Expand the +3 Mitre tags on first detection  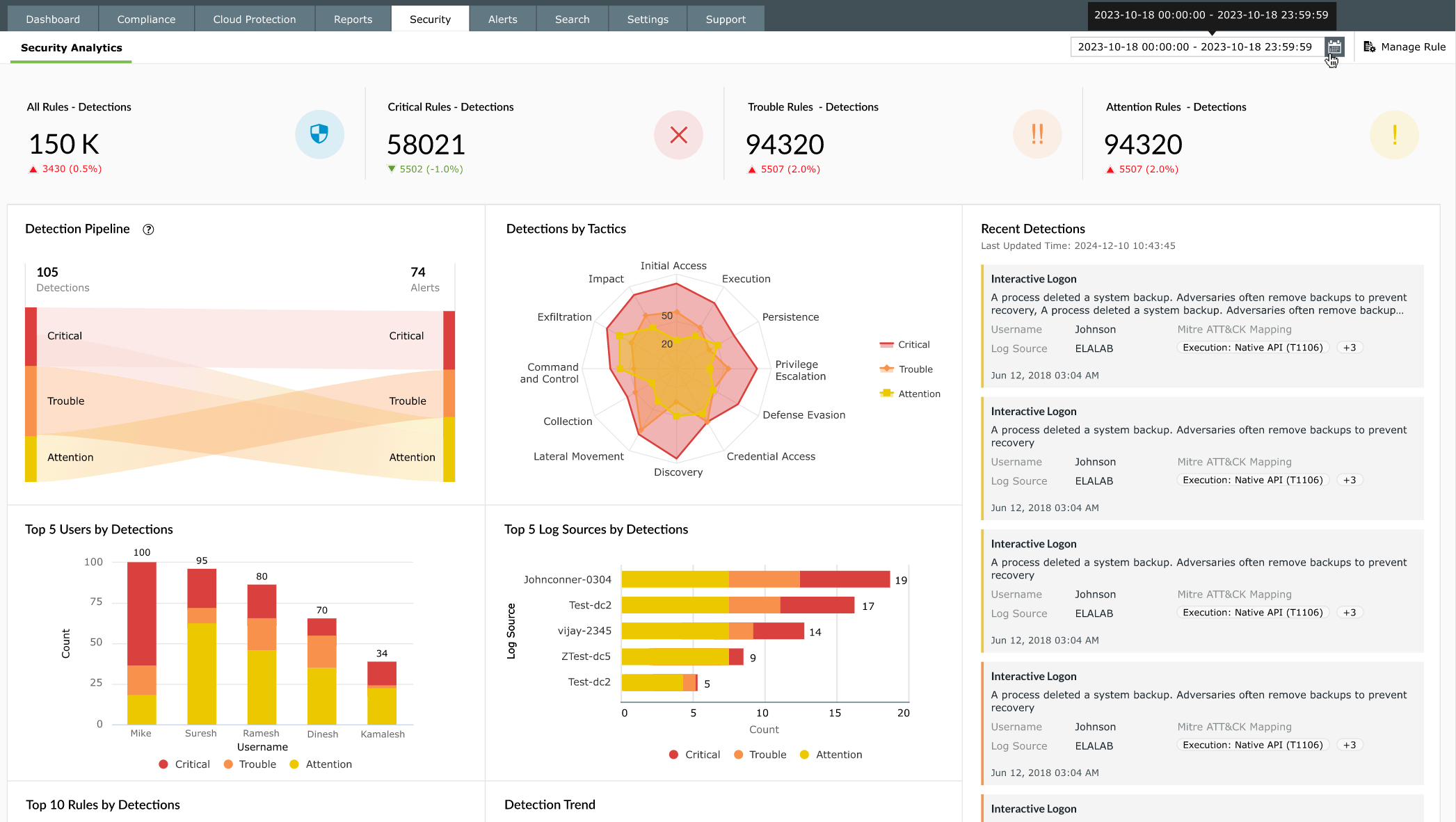pyautogui.click(x=1349, y=347)
